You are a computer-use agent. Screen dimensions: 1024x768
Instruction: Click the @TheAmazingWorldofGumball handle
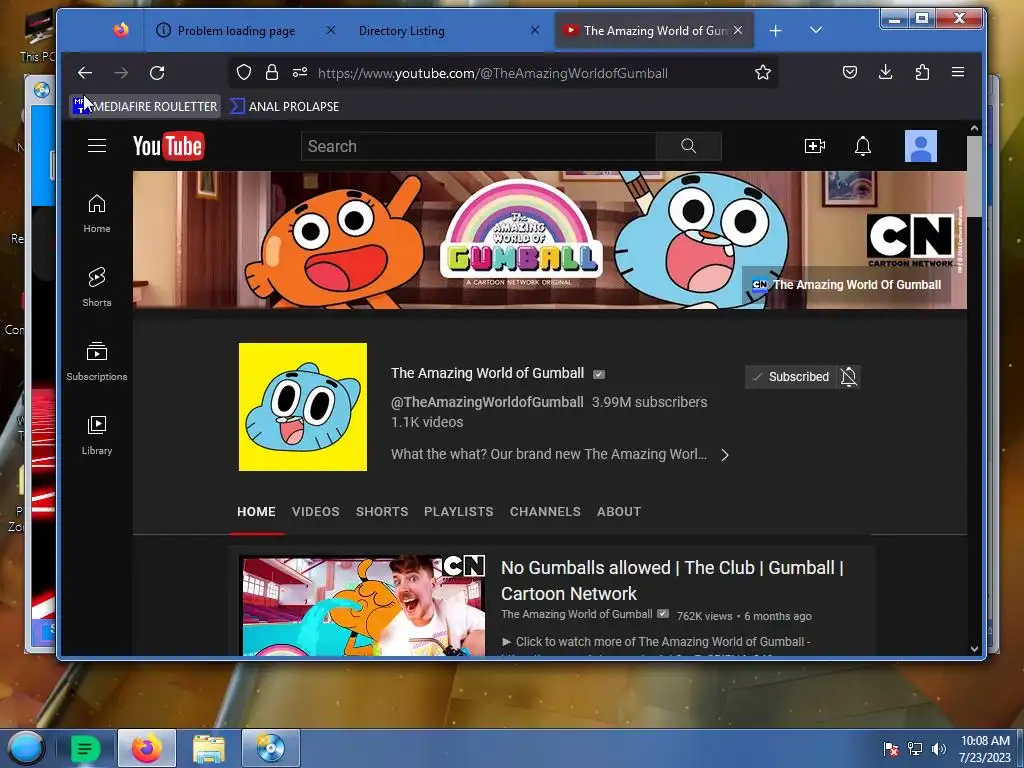pyautogui.click(x=487, y=402)
